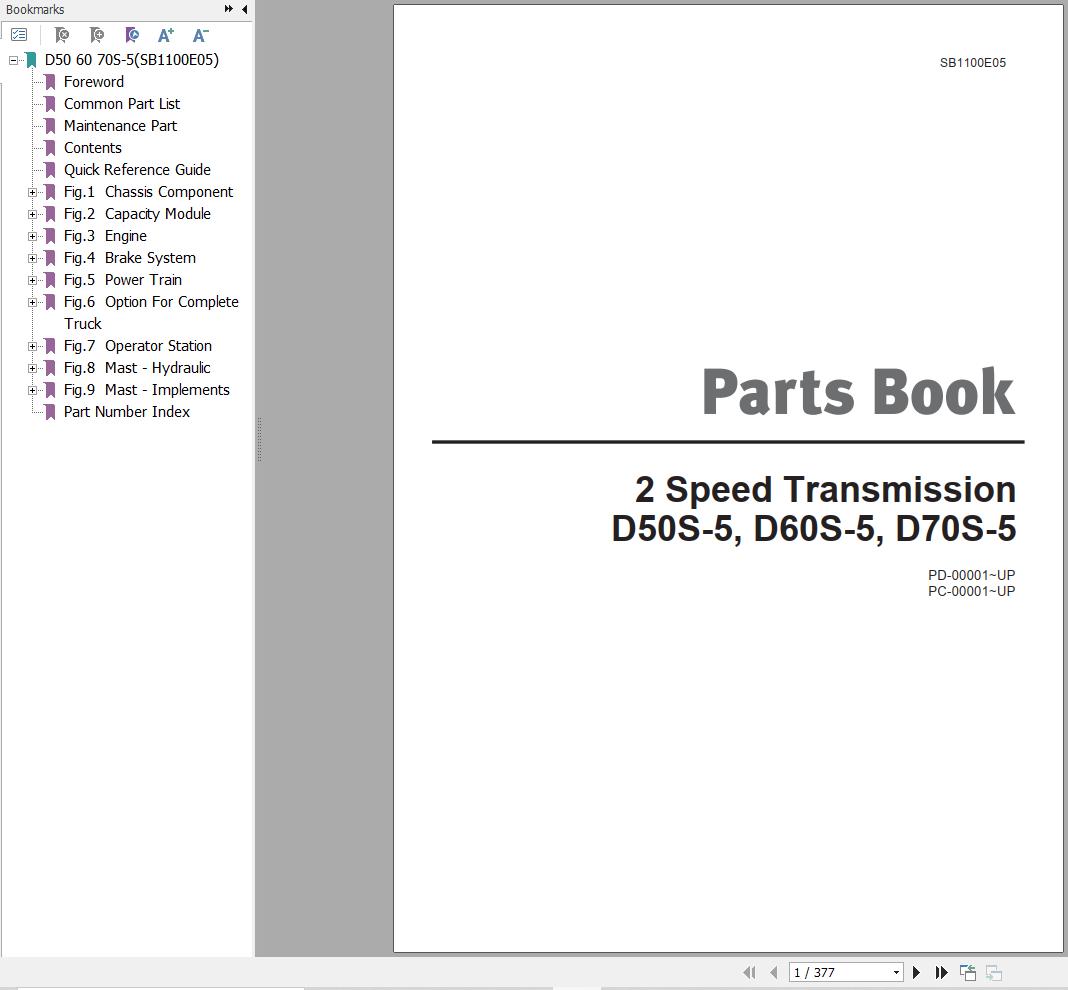Click the bookmark icon beside Quick Reference Guide
This screenshot has width=1068, height=990.
(x=50, y=170)
